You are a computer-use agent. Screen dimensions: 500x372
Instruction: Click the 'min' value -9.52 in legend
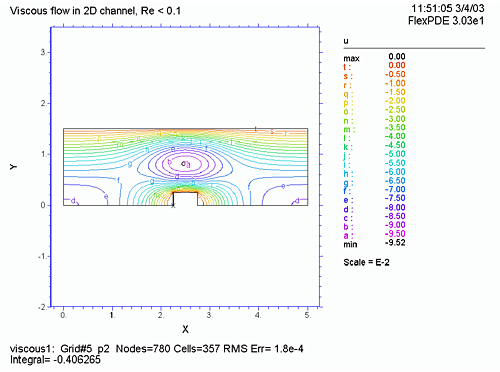click(x=395, y=243)
